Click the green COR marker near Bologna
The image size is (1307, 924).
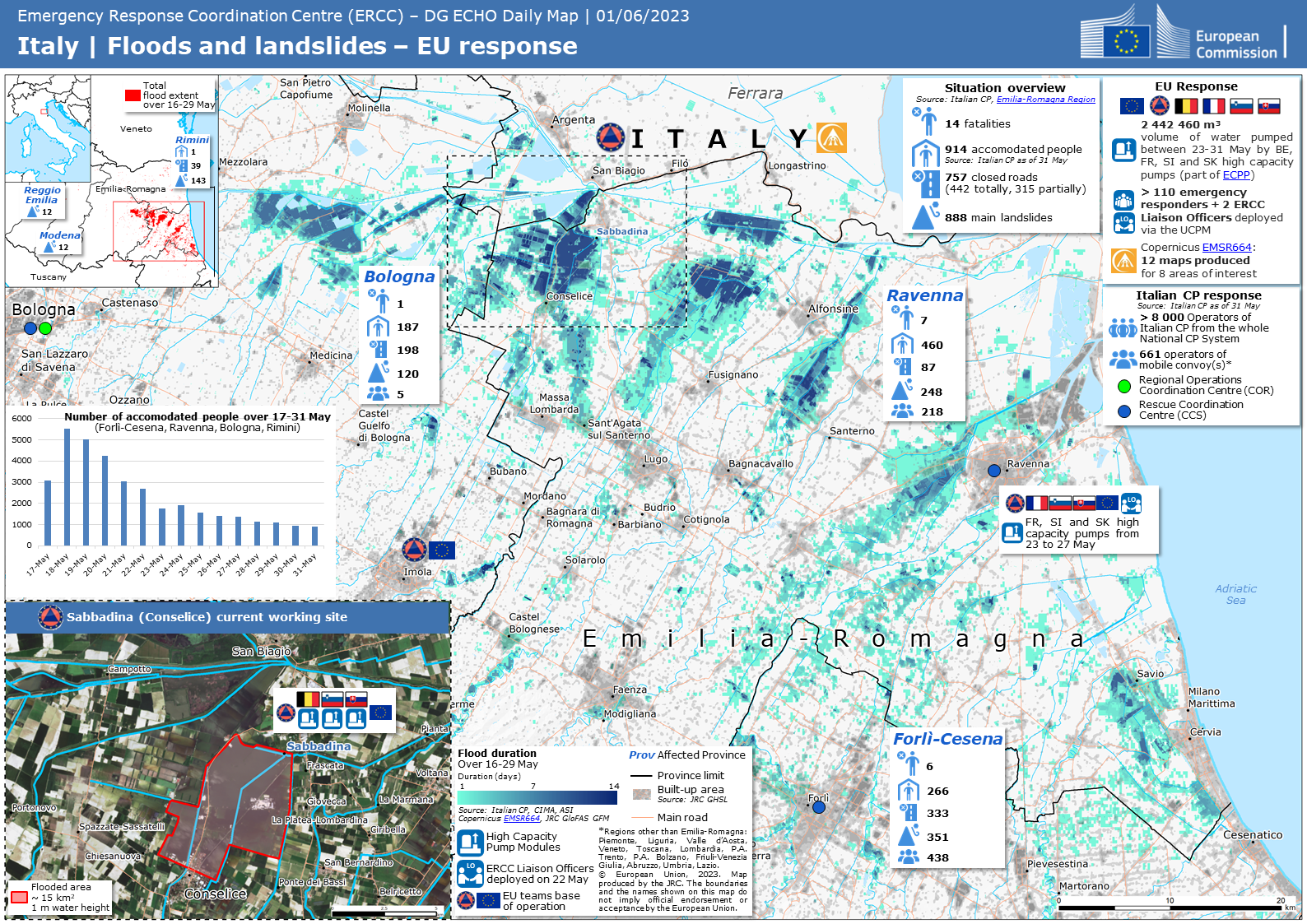[45, 328]
